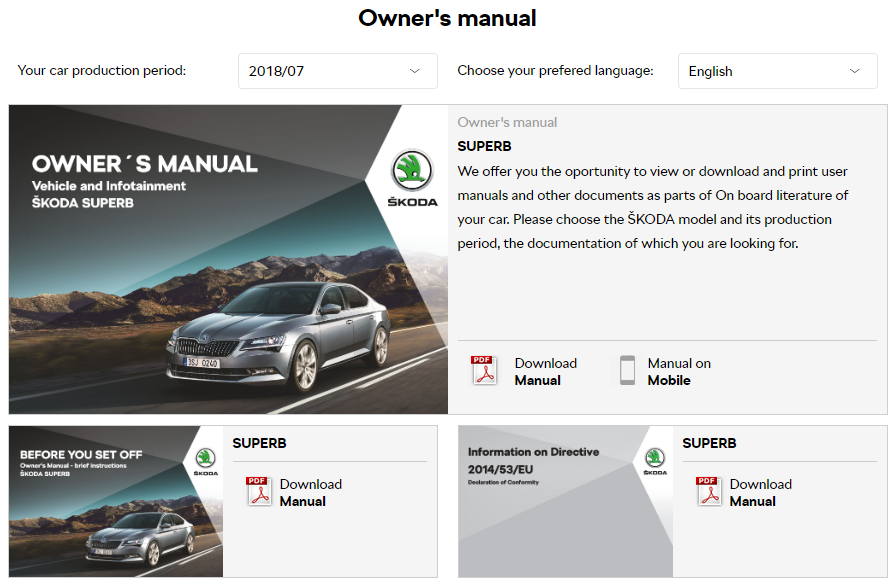The height and width of the screenshot is (585, 896).
Task: Download the Before You Set Off brief instructions manual
Action: tap(310, 492)
